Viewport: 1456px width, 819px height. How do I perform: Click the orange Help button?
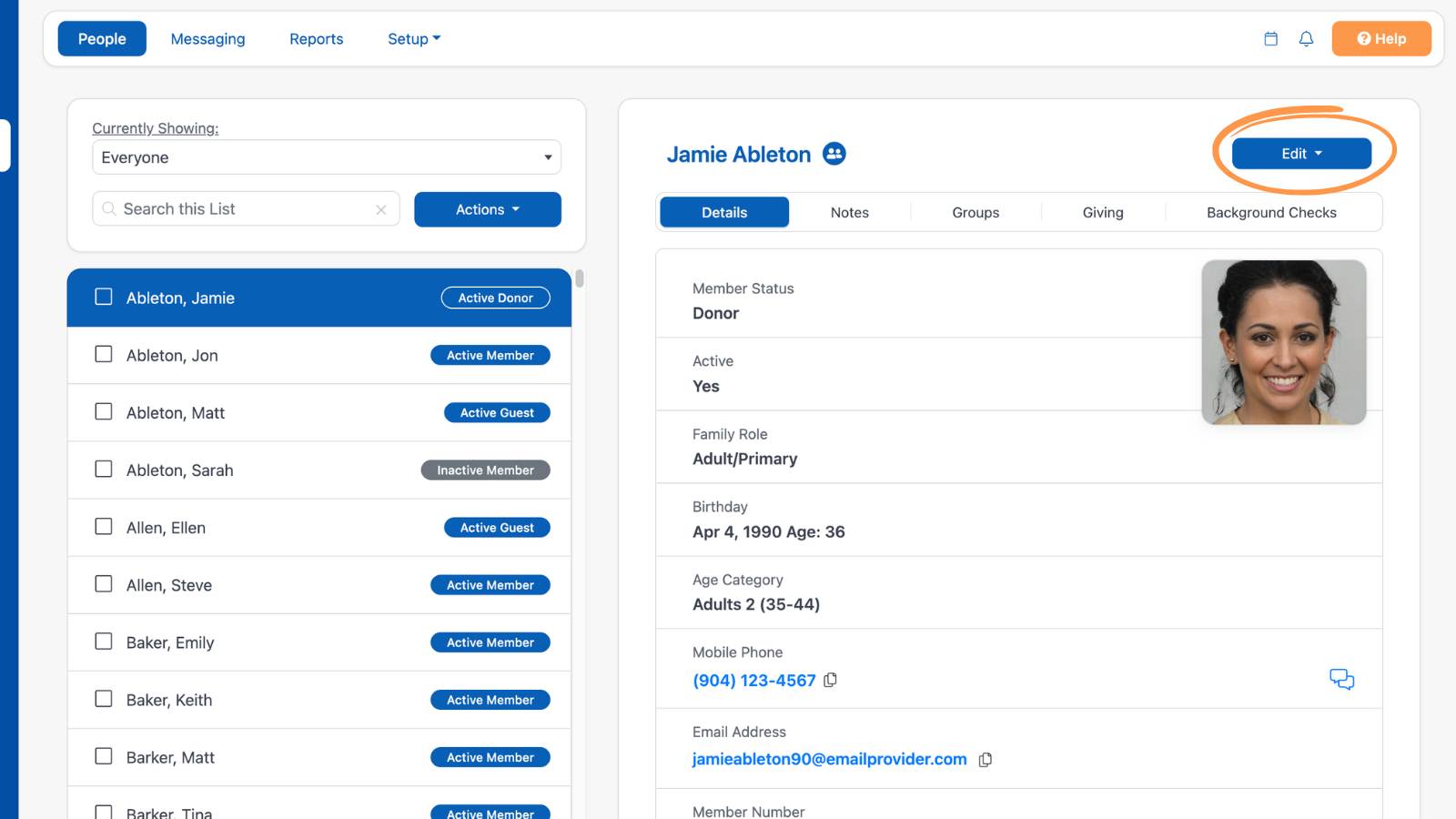1381,39
